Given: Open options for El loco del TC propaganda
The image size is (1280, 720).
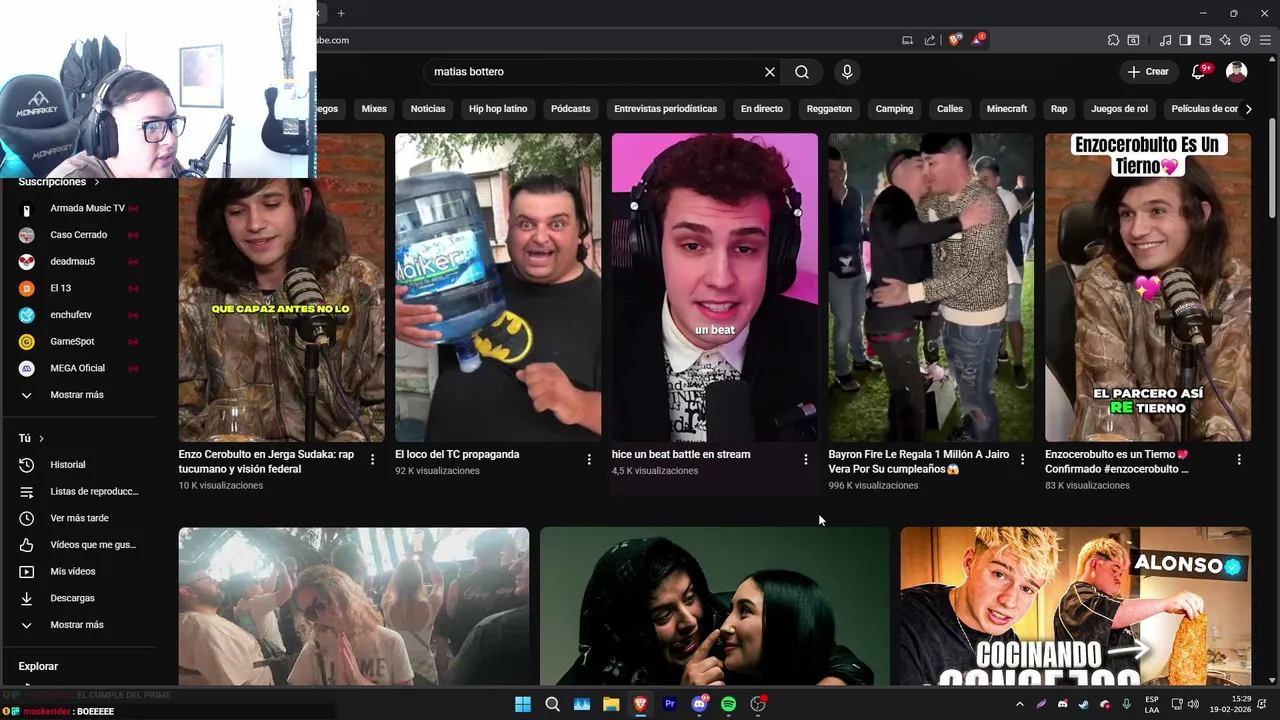Looking at the screenshot, I should pyautogui.click(x=589, y=460).
